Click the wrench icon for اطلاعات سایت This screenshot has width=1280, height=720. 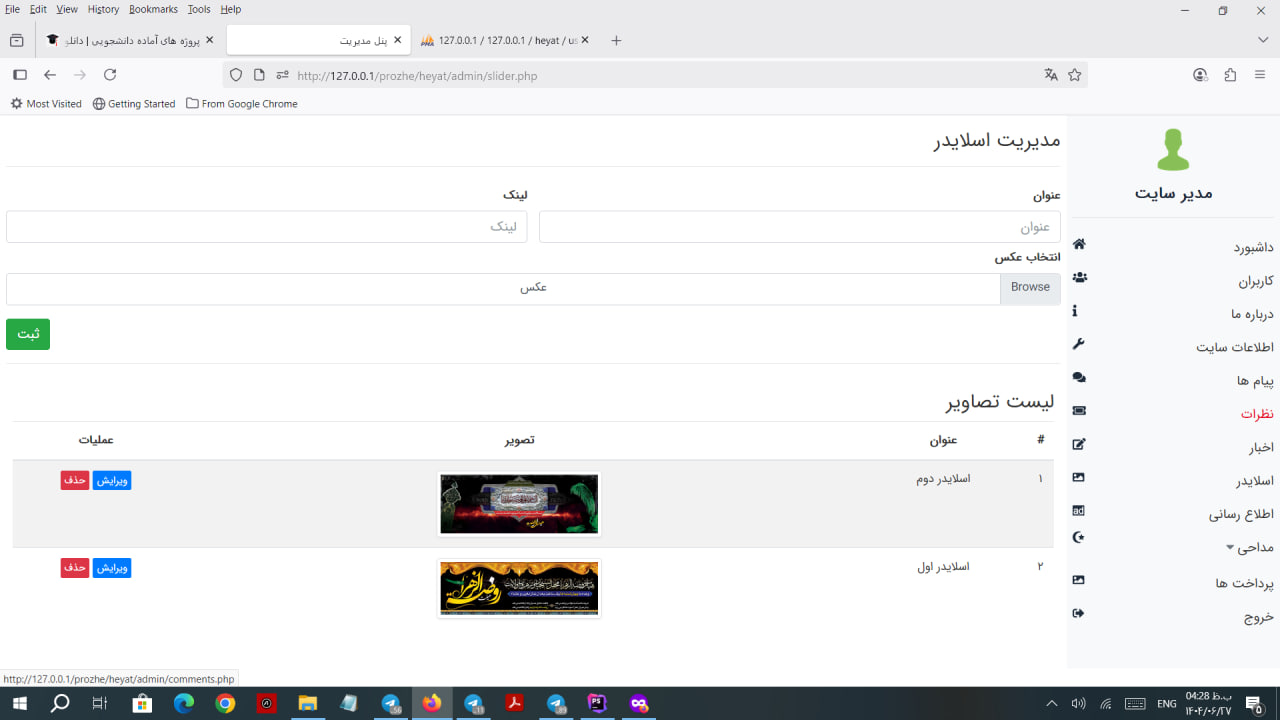[1079, 344]
